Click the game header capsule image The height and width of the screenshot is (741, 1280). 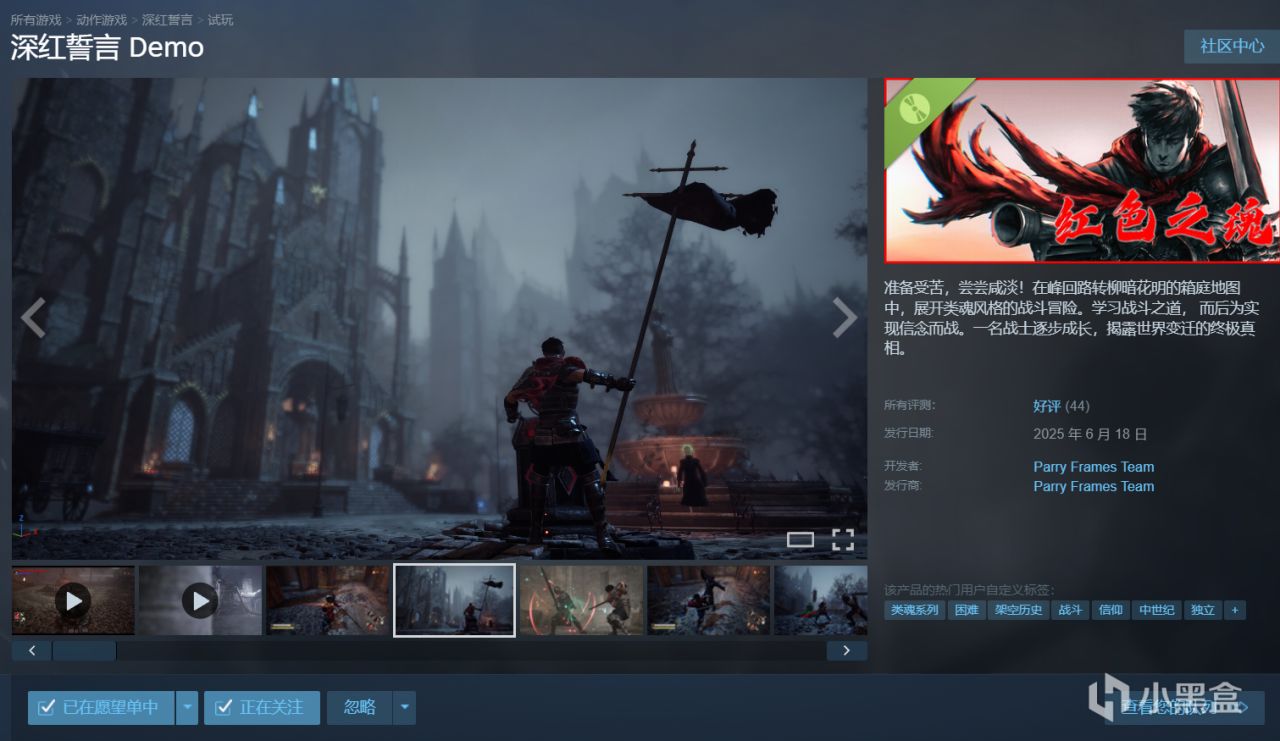pos(1082,171)
